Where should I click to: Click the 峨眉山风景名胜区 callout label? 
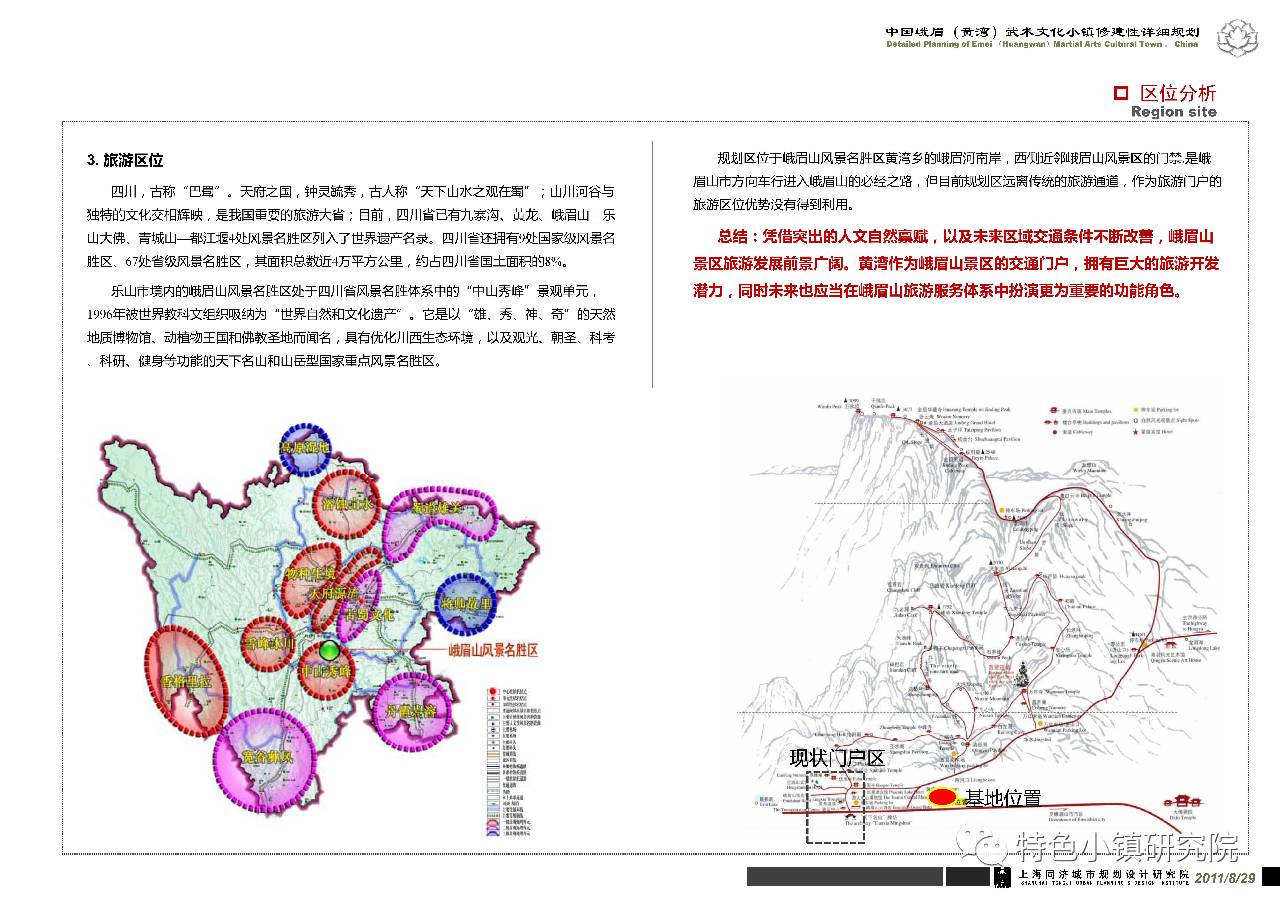(x=493, y=650)
